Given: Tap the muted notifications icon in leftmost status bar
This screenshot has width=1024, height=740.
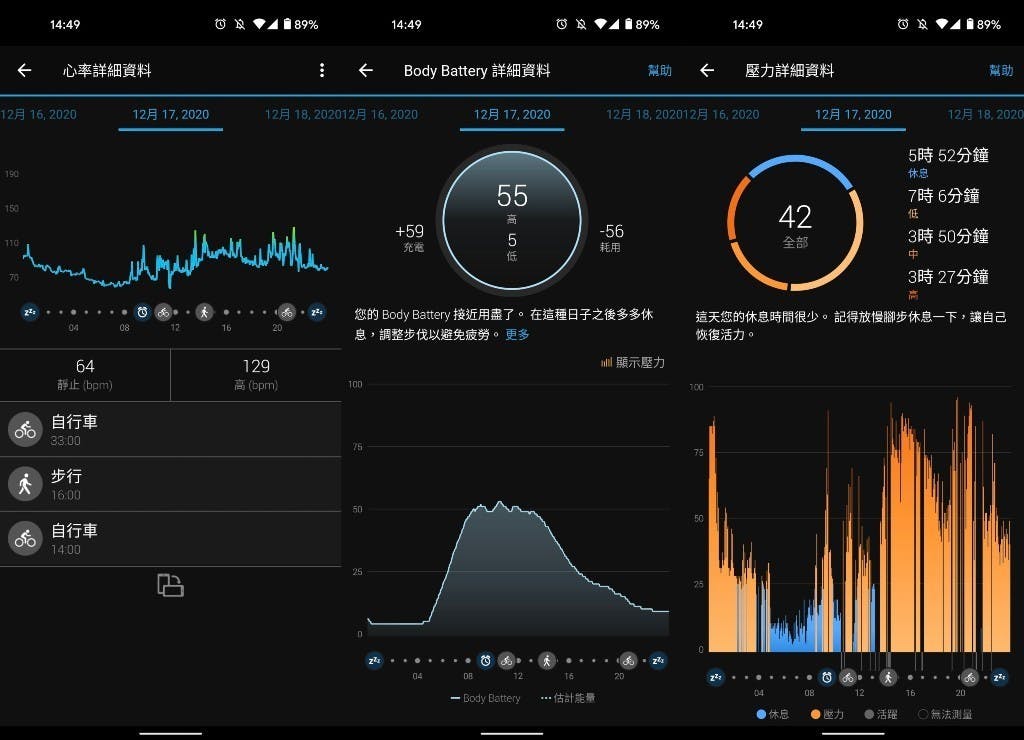Looking at the screenshot, I should [240, 24].
